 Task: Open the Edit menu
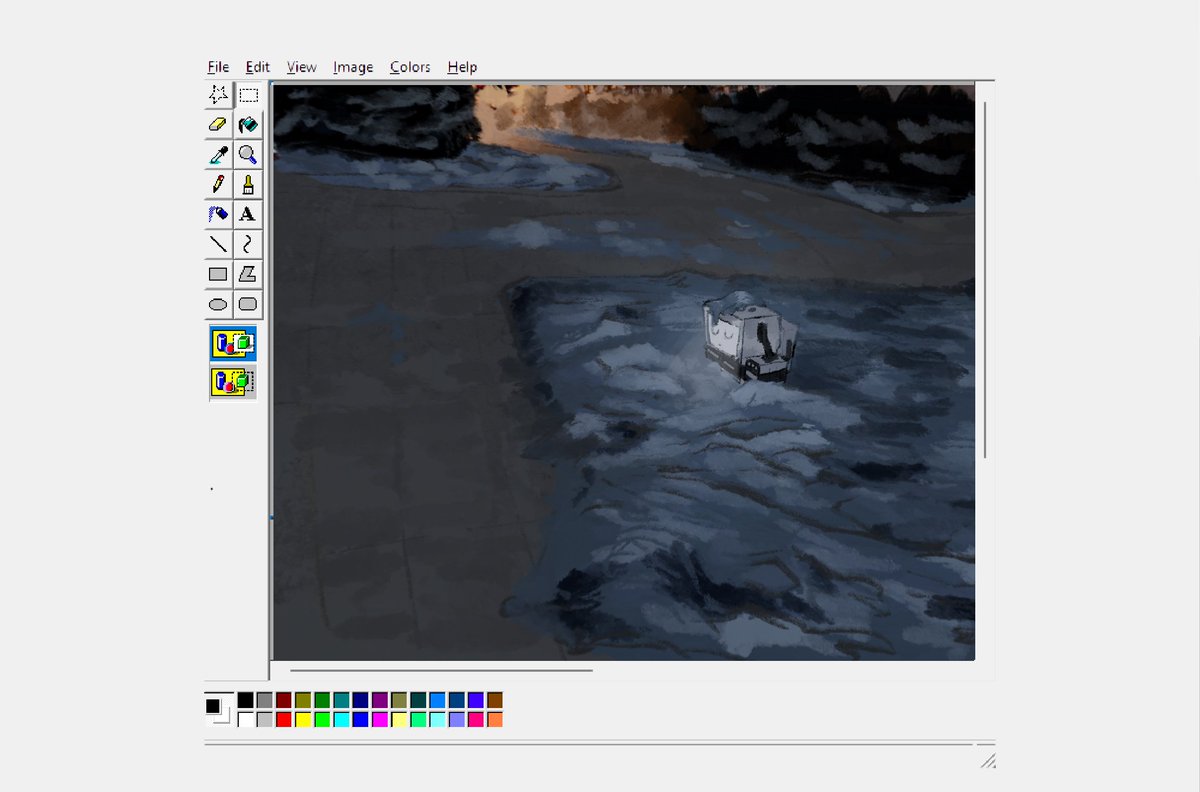[258, 67]
